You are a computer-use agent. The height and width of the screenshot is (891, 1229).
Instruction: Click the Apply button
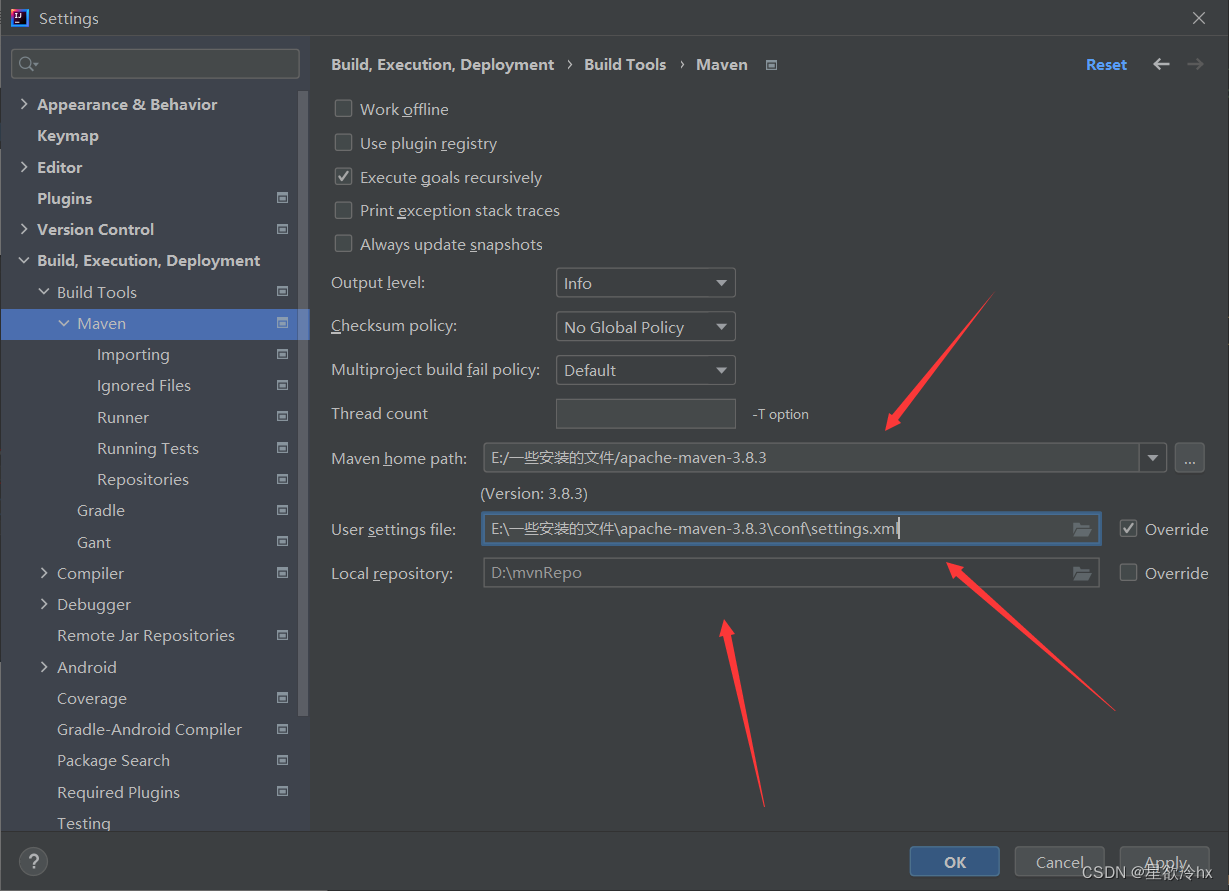pos(1165,862)
